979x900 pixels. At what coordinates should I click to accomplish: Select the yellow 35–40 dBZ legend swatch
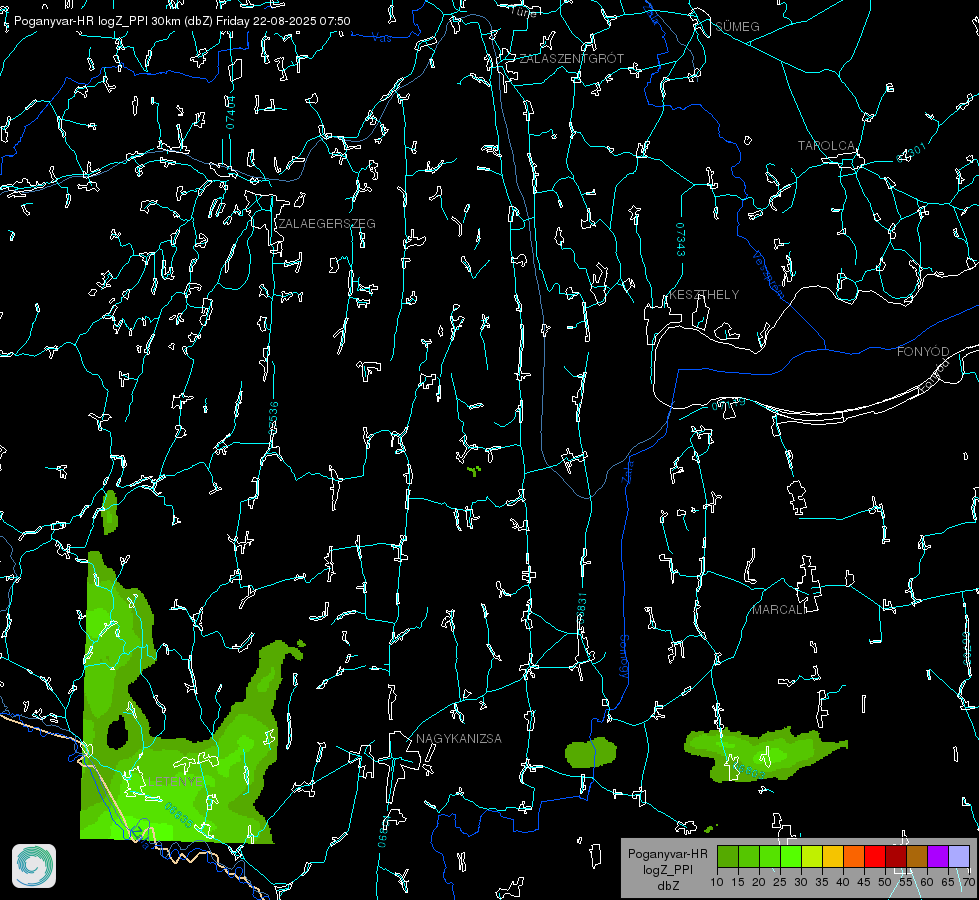coord(833,856)
